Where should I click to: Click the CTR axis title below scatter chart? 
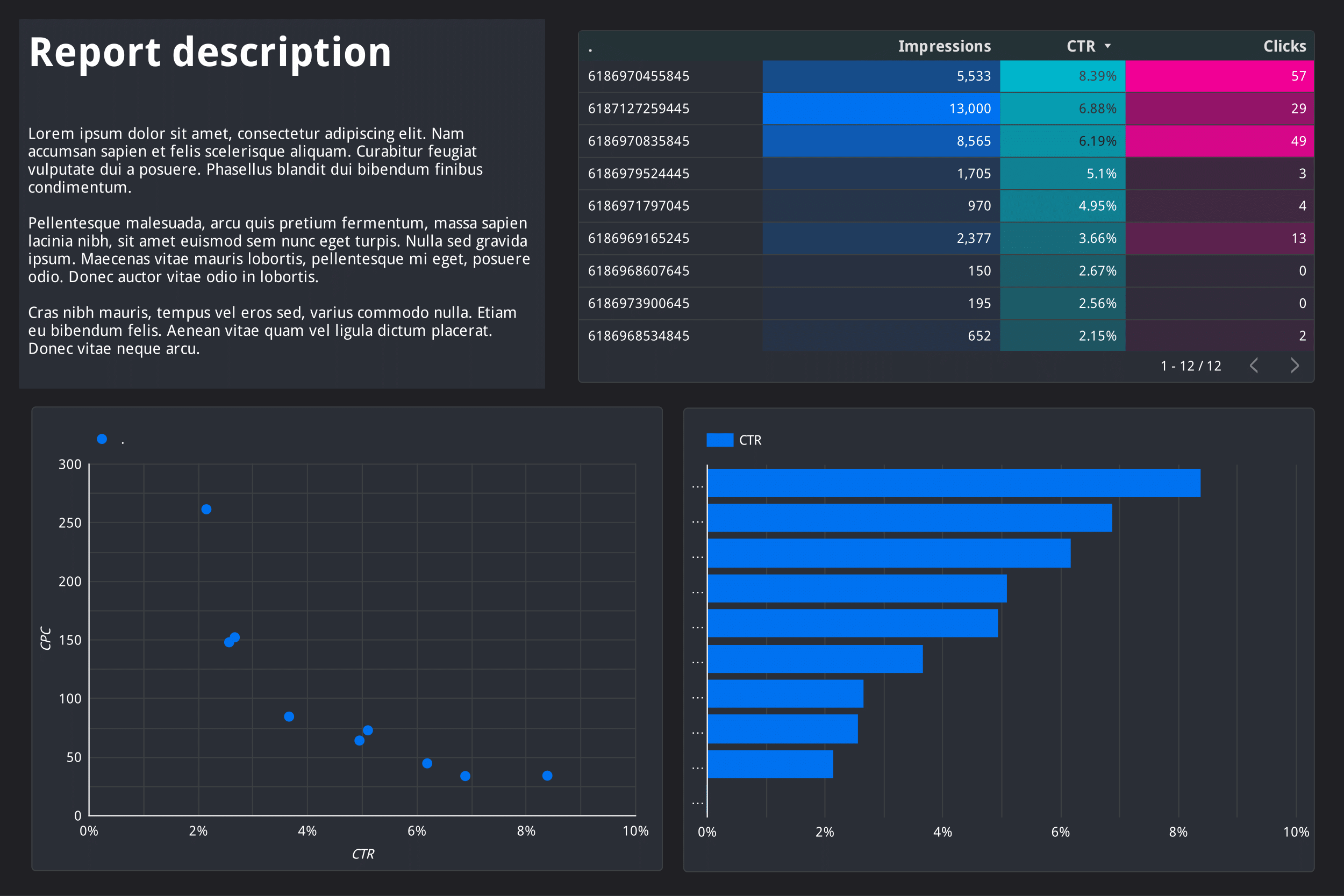click(363, 854)
